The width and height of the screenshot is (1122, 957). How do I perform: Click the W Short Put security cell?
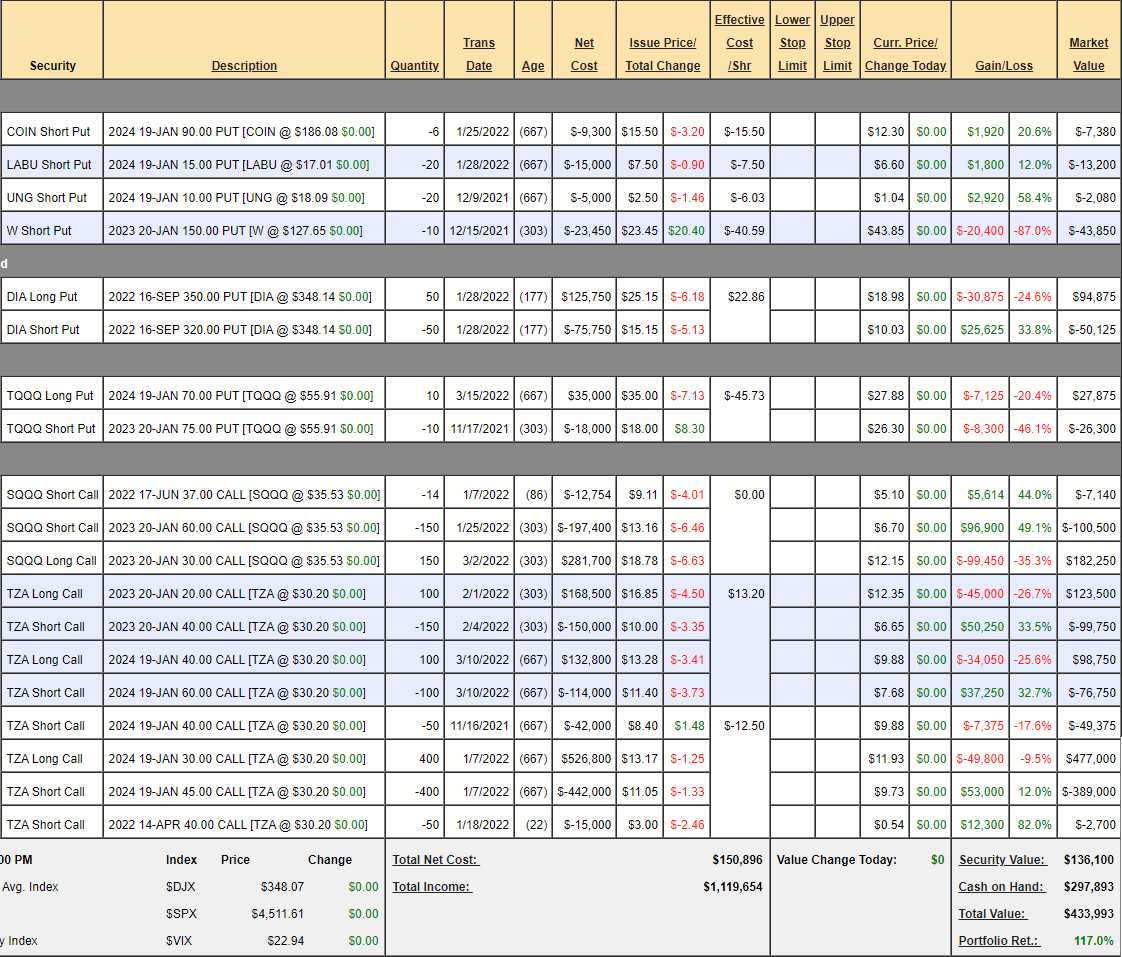pos(39,231)
